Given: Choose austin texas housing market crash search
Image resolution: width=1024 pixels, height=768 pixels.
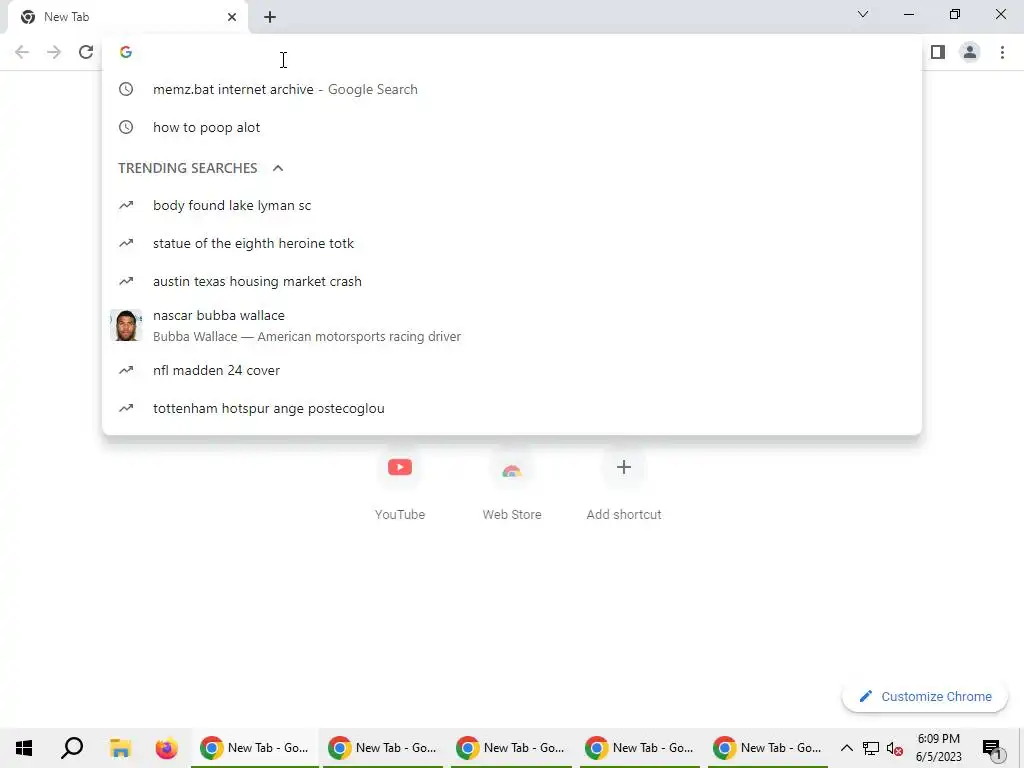Looking at the screenshot, I should [x=512, y=281].
